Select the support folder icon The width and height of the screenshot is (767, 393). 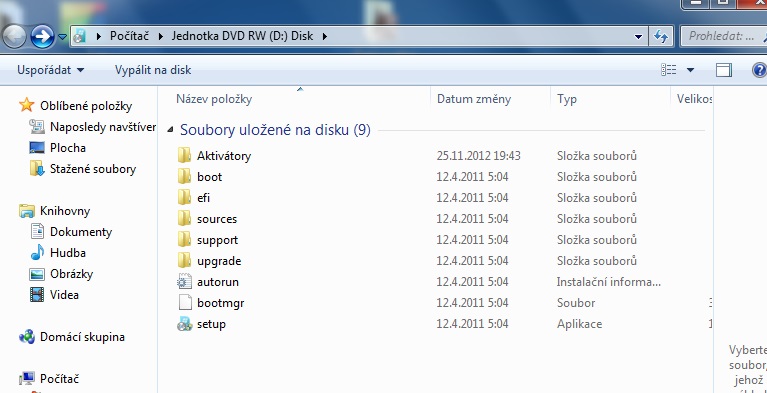pos(184,240)
